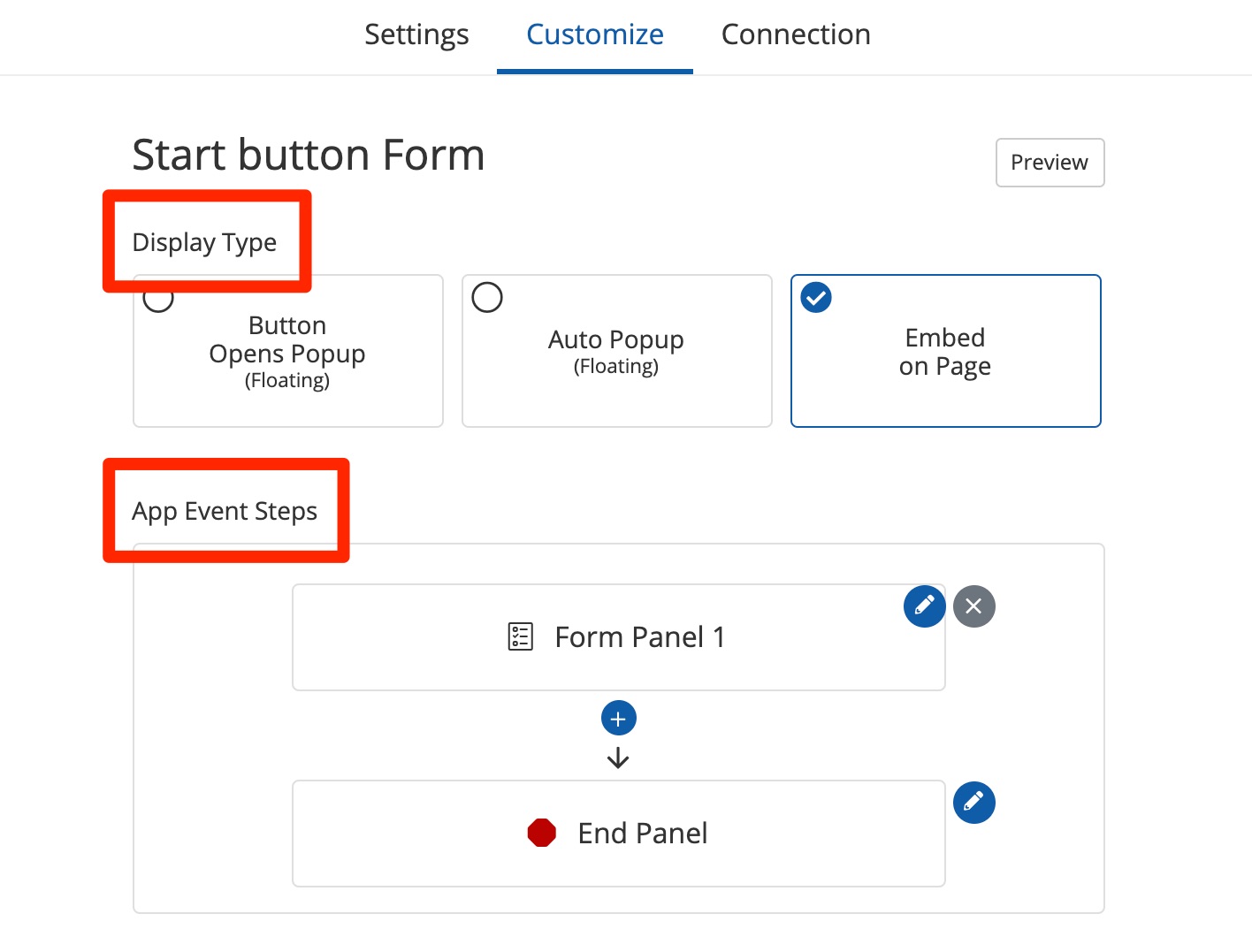Open the Settings tab
This screenshot has width=1252, height=952.
coord(416,35)
